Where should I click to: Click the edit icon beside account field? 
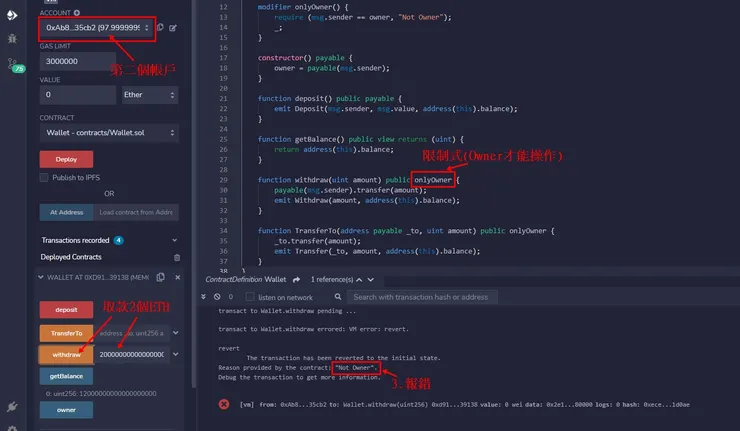(173, 28)
